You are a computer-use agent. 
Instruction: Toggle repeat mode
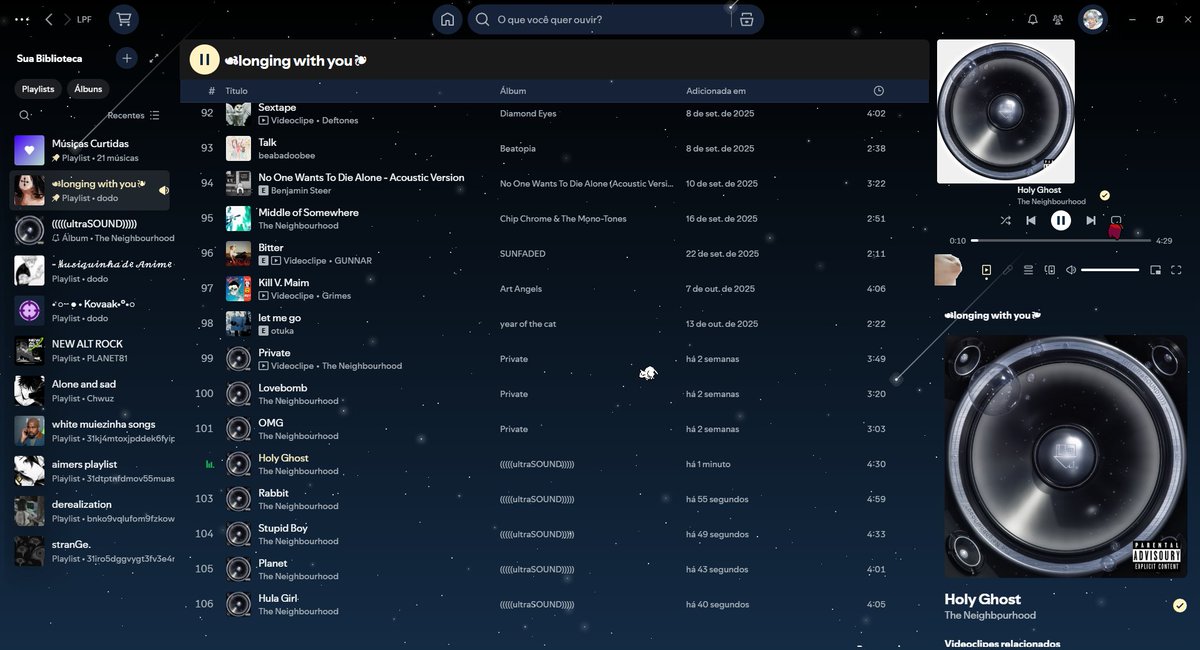pyautogui.click(x=1117, y=220)
